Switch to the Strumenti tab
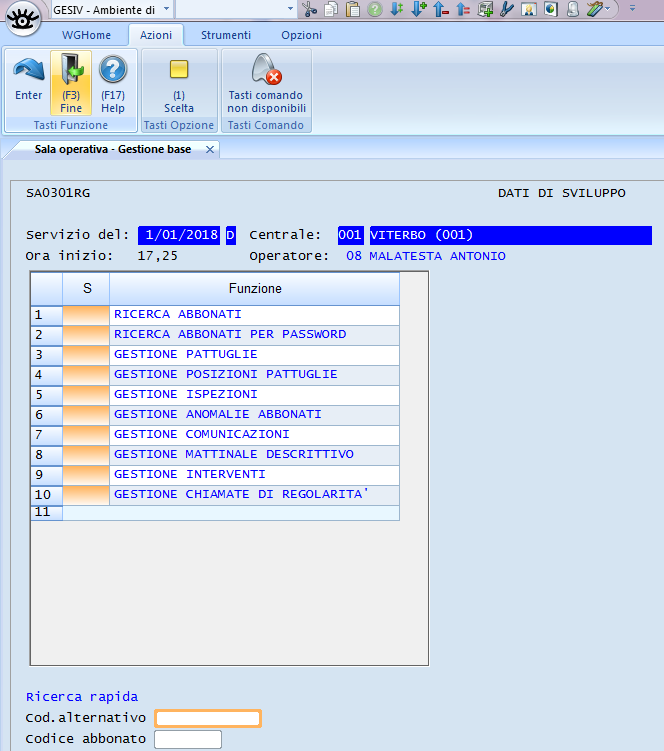The height and width of the screenshot is (751, 664). pyautogui.click(x=226, y=35)
